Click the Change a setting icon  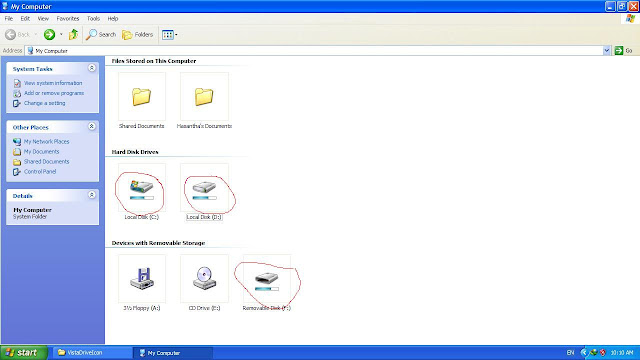click(17, 103)
